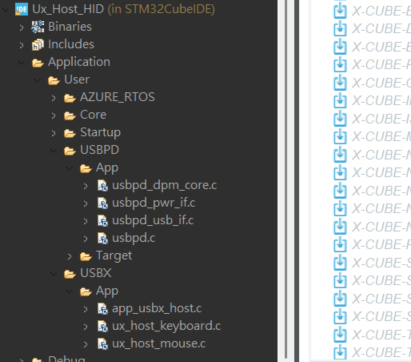This screenshot has width=411, height=362.
Task: Select the usbpd_usb_if.c file name
Action: pos(153,221)
